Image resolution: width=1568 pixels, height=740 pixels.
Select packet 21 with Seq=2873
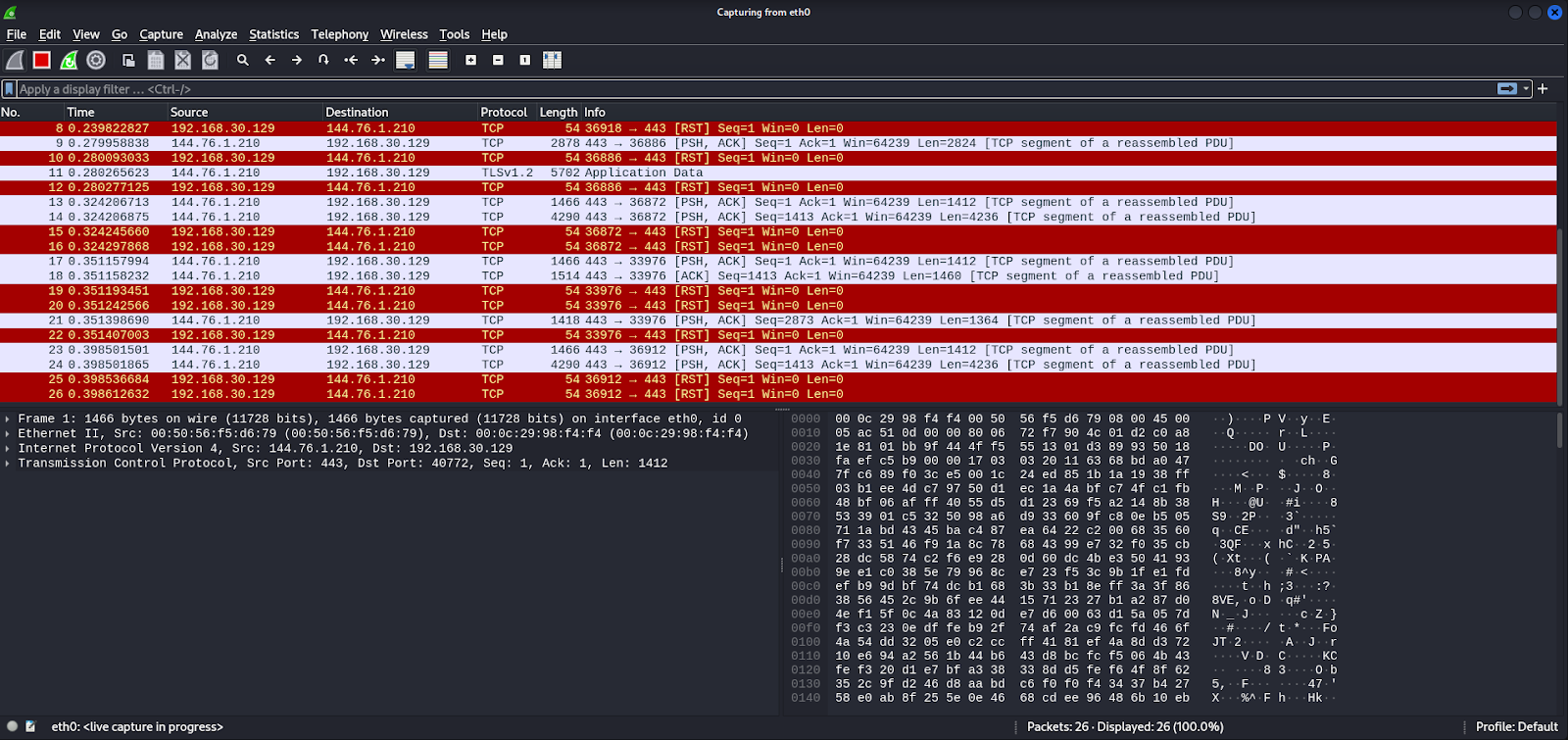[x=778, y=321]
